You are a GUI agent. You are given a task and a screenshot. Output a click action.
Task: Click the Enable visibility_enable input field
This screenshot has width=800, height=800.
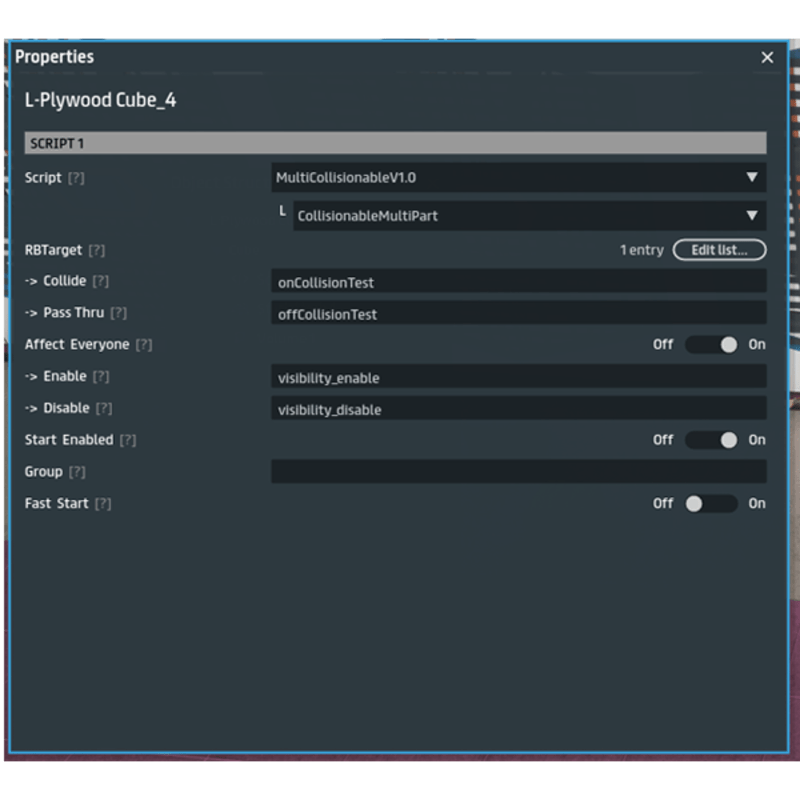coord(518,377)
